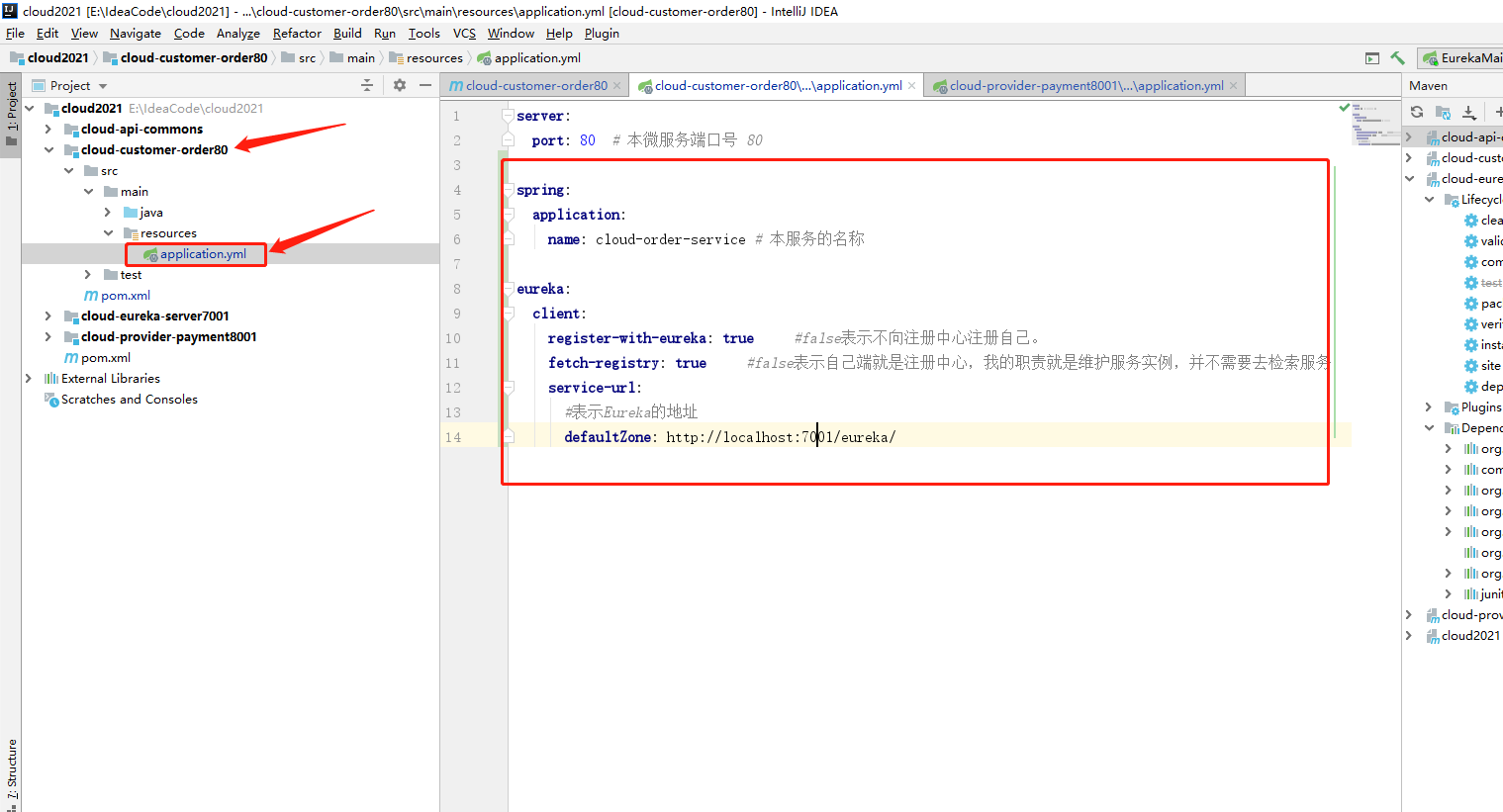Click the Build Project hammer icon
1503x812 pixels.
coord(1397,58)
